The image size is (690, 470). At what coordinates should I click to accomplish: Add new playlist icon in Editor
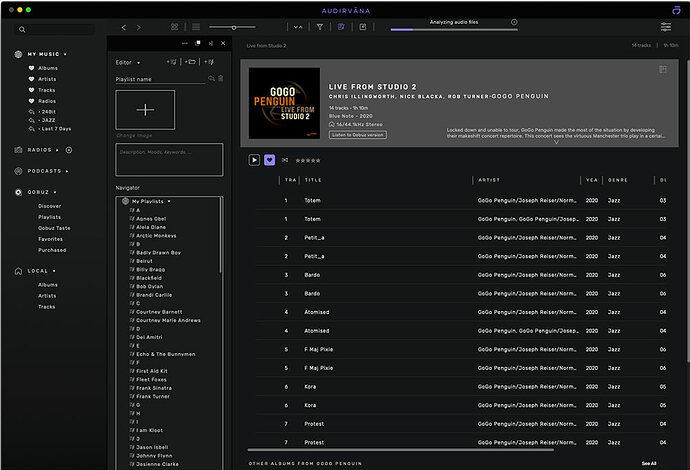click(171, 62)
